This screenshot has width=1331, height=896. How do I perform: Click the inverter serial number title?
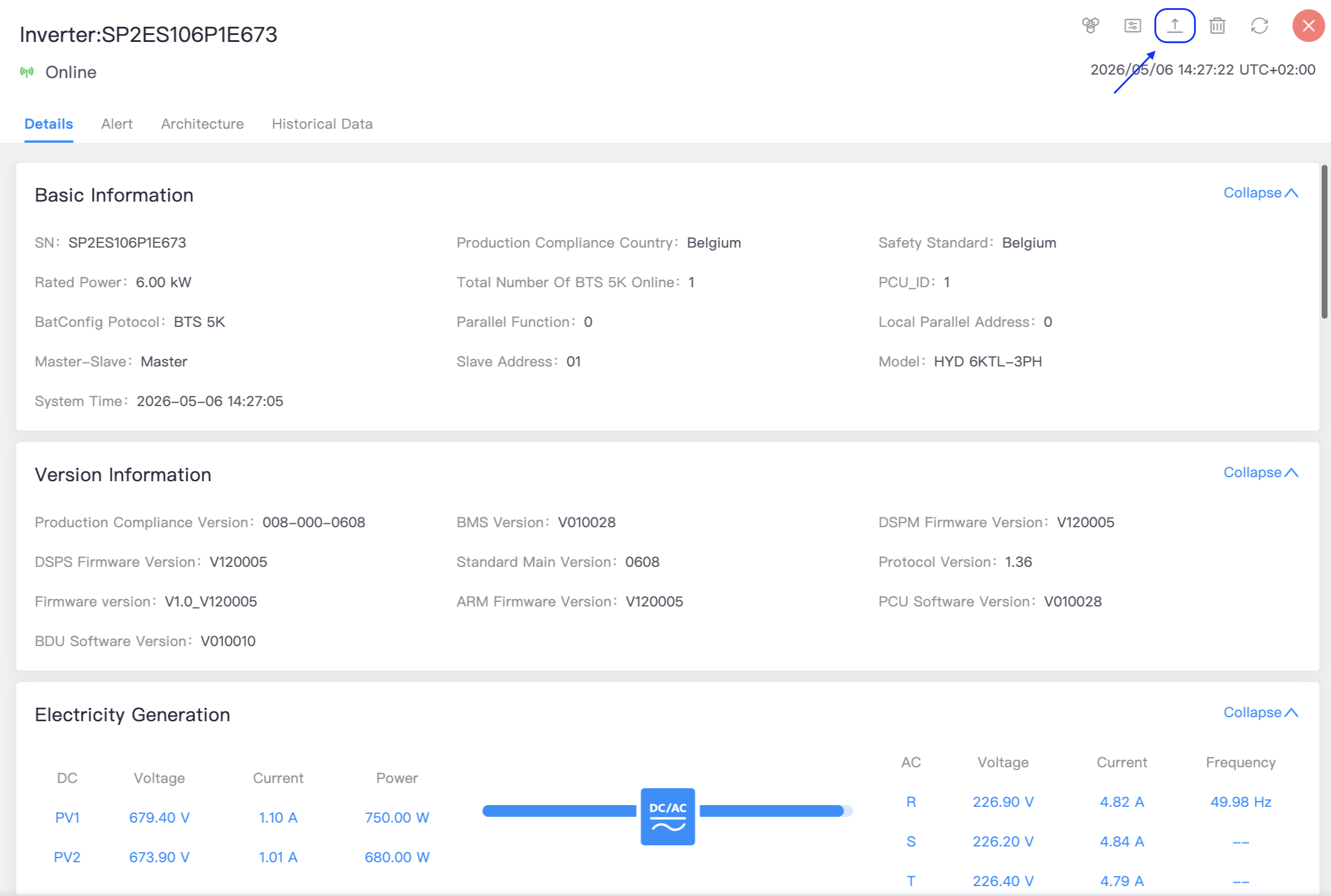pos(149,34)
